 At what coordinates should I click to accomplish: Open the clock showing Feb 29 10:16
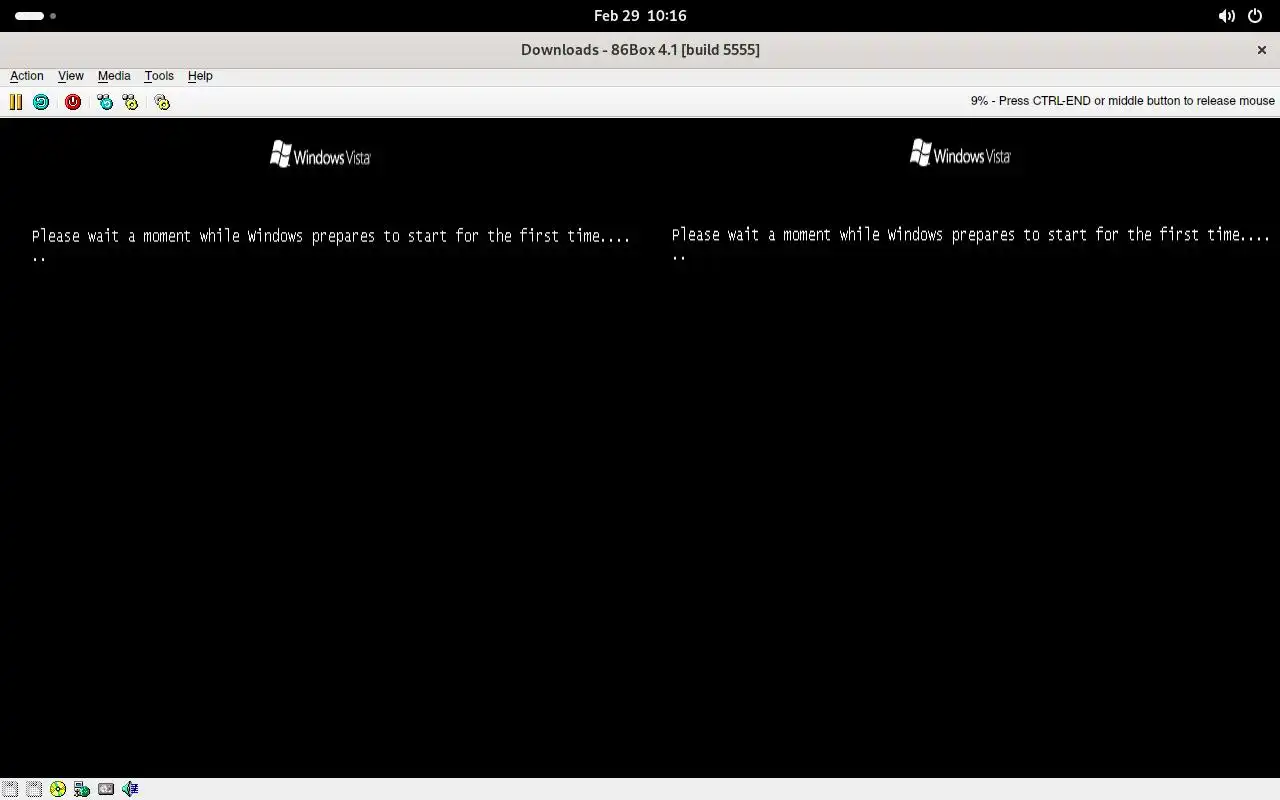tap(640, 16)
